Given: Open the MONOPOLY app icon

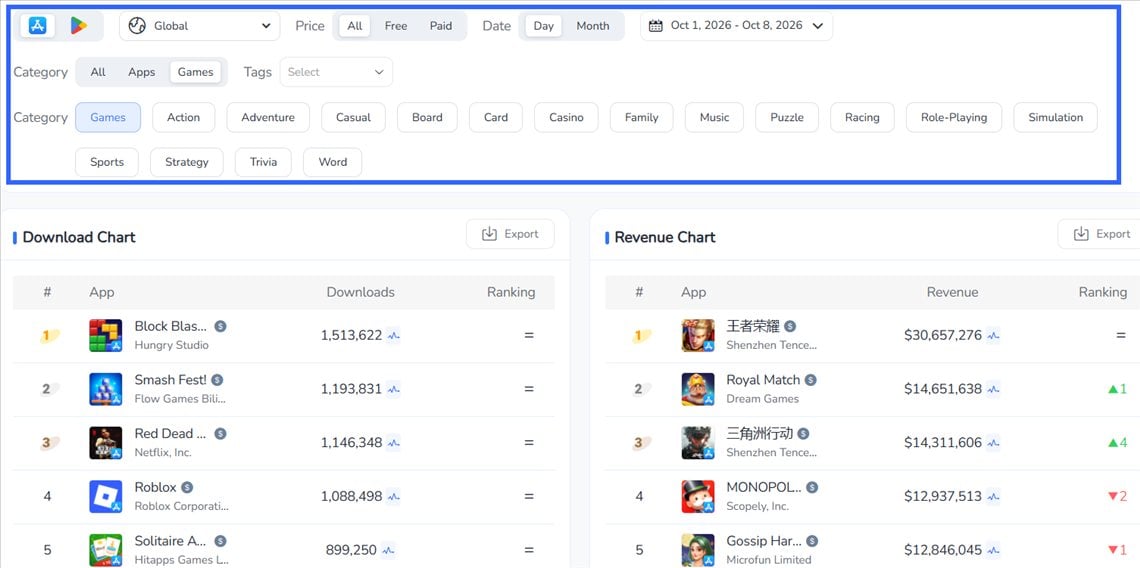Looking at the screenshot, I should 698,497.
